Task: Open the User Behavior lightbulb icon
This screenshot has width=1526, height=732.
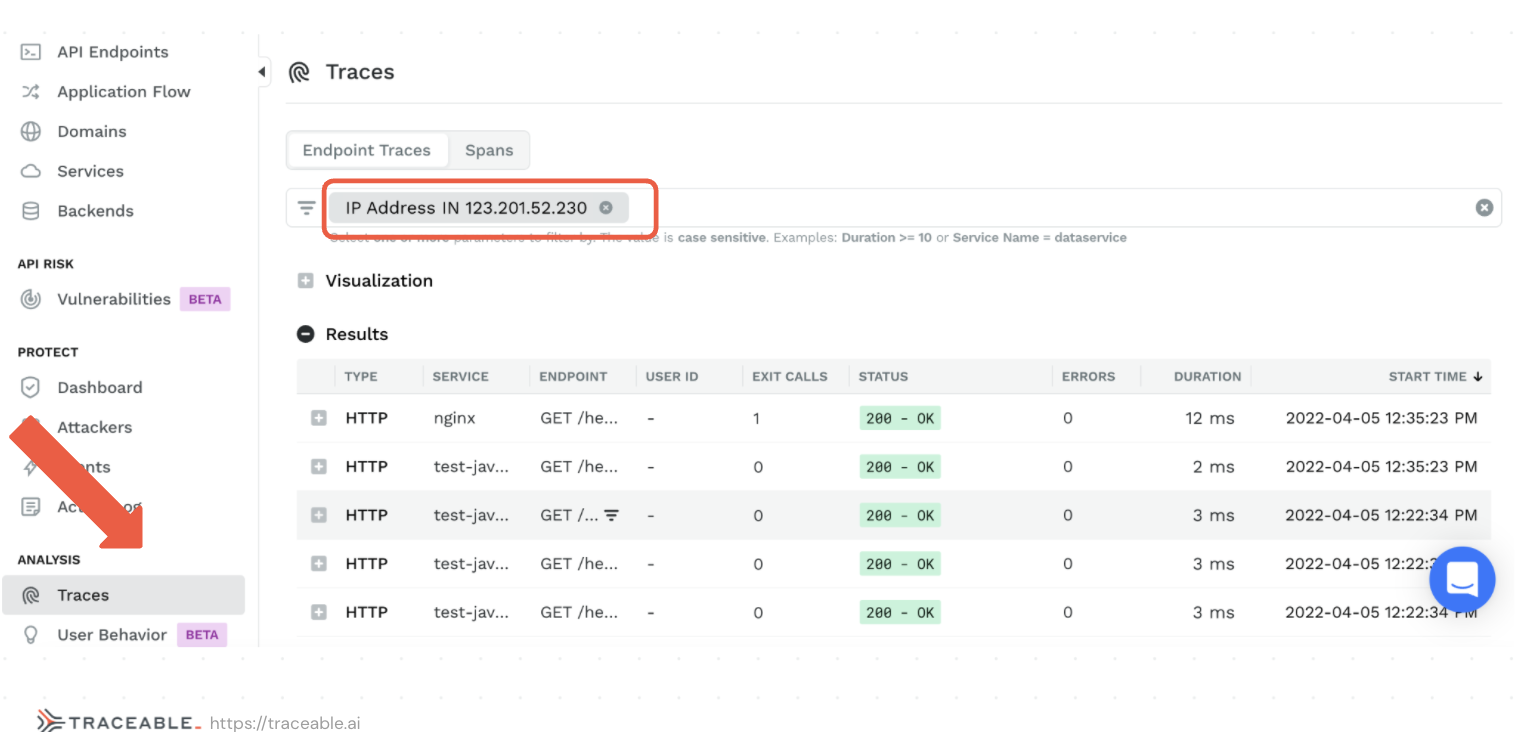Action: click(31, 635)
